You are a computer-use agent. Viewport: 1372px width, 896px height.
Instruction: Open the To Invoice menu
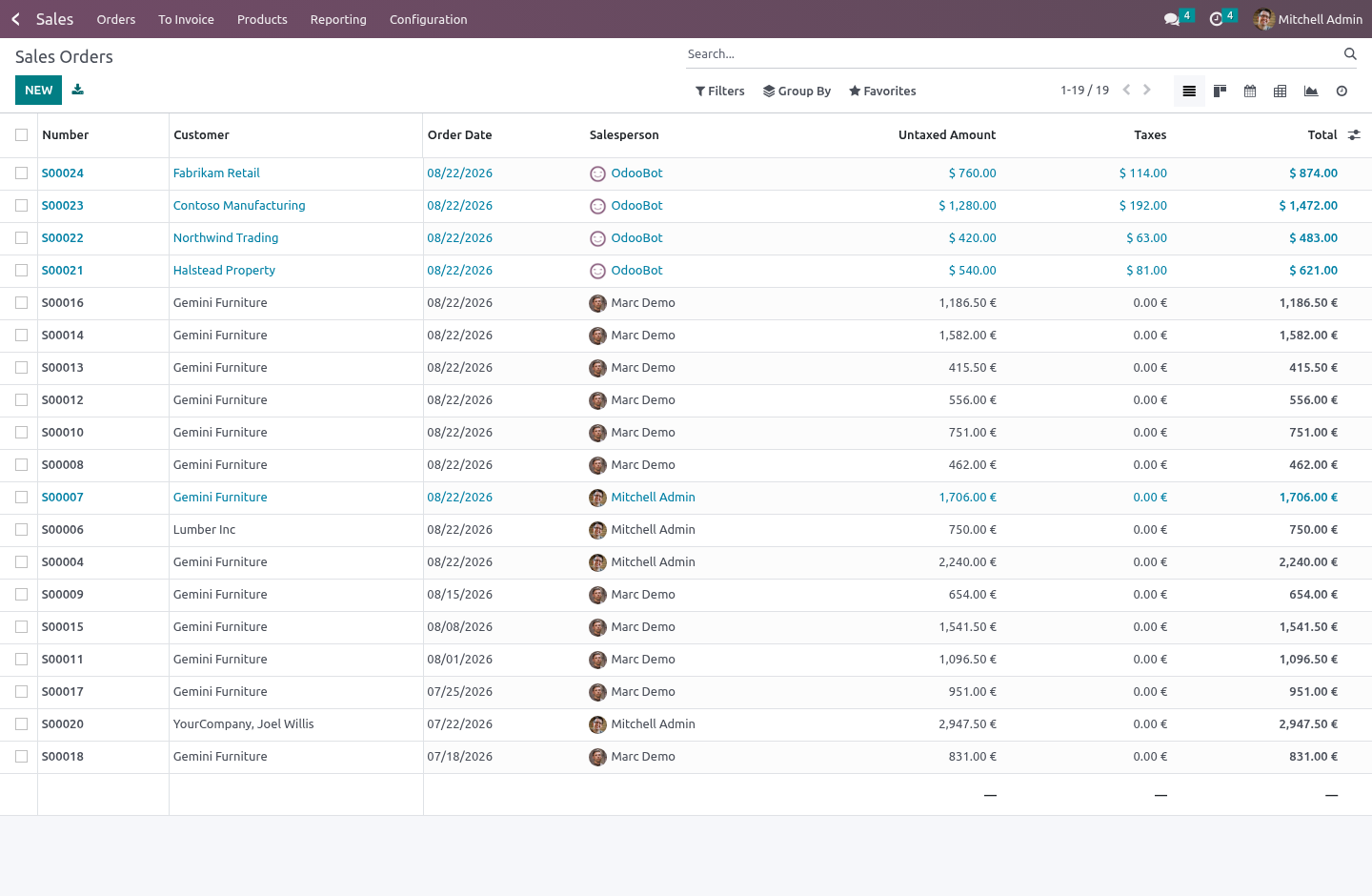(x=186, y=19)
